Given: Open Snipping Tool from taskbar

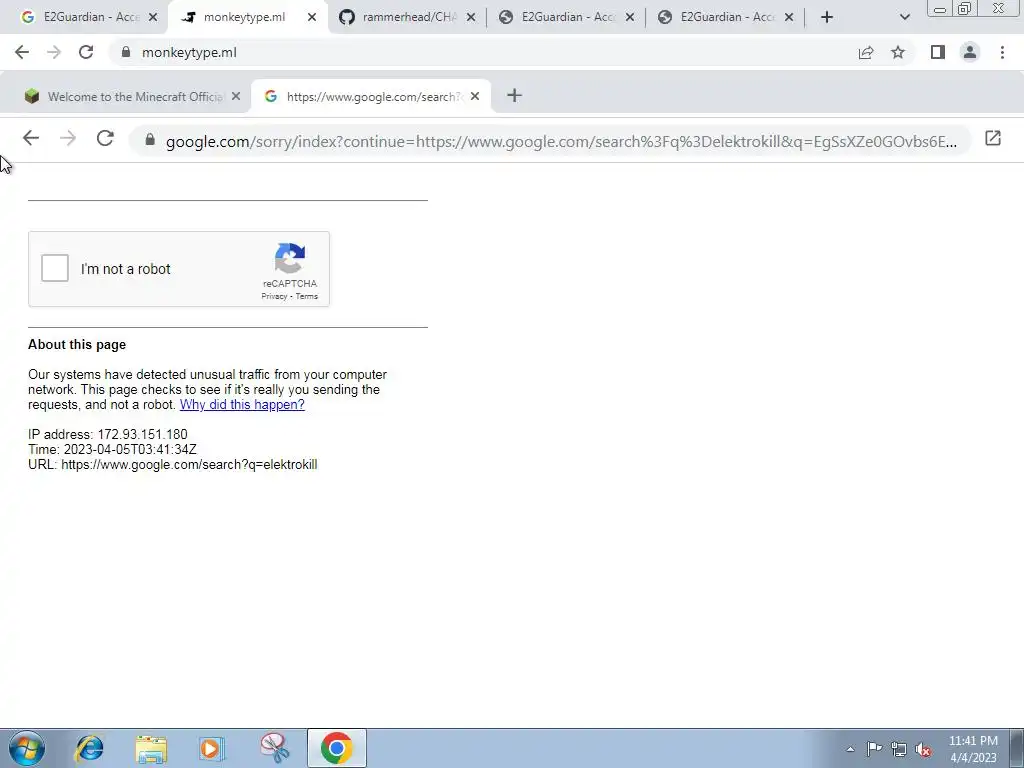Looking at the screenshot, I should tap(275, 748).
